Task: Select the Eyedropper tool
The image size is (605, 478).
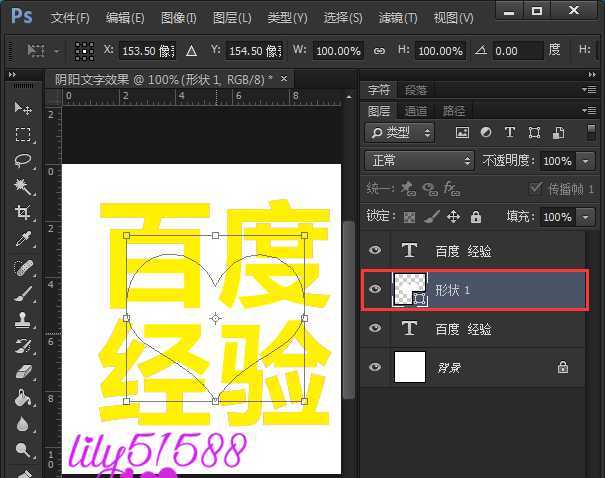Action: [x=22, y=240]
